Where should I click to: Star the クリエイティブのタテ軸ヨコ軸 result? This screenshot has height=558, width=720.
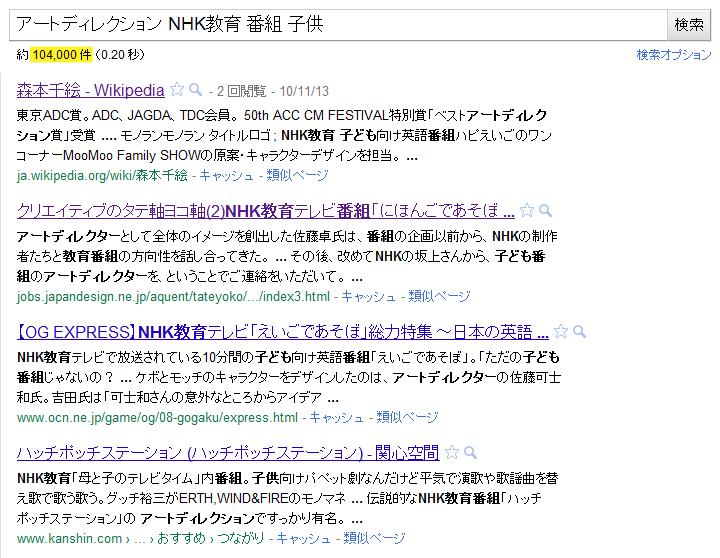[527, 210]
